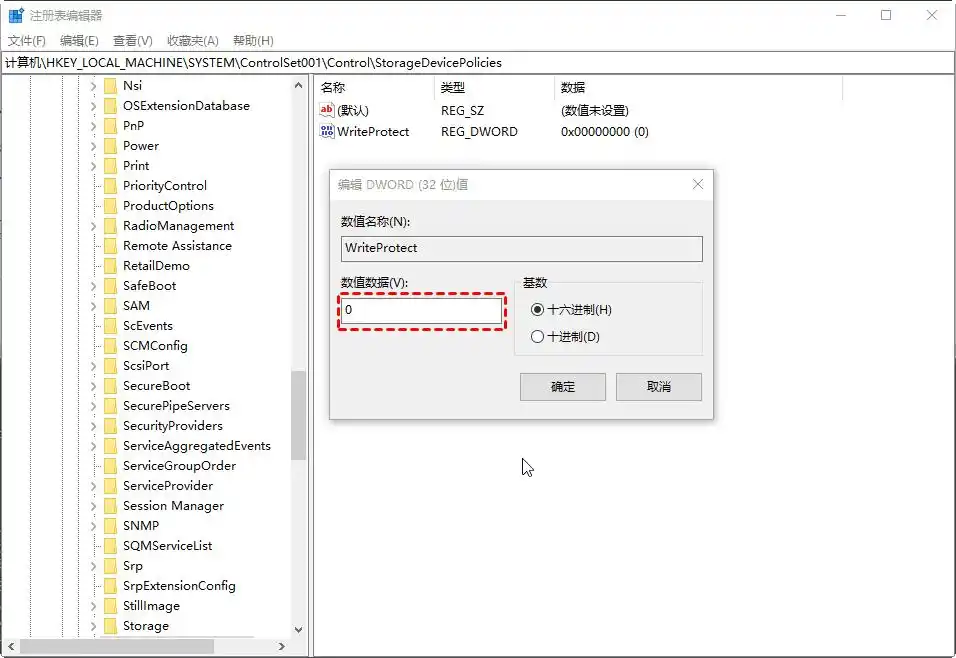956x658 pixels.
Task: Expand the SrpExtensionConfig tree node
Action: pos(92,585)
